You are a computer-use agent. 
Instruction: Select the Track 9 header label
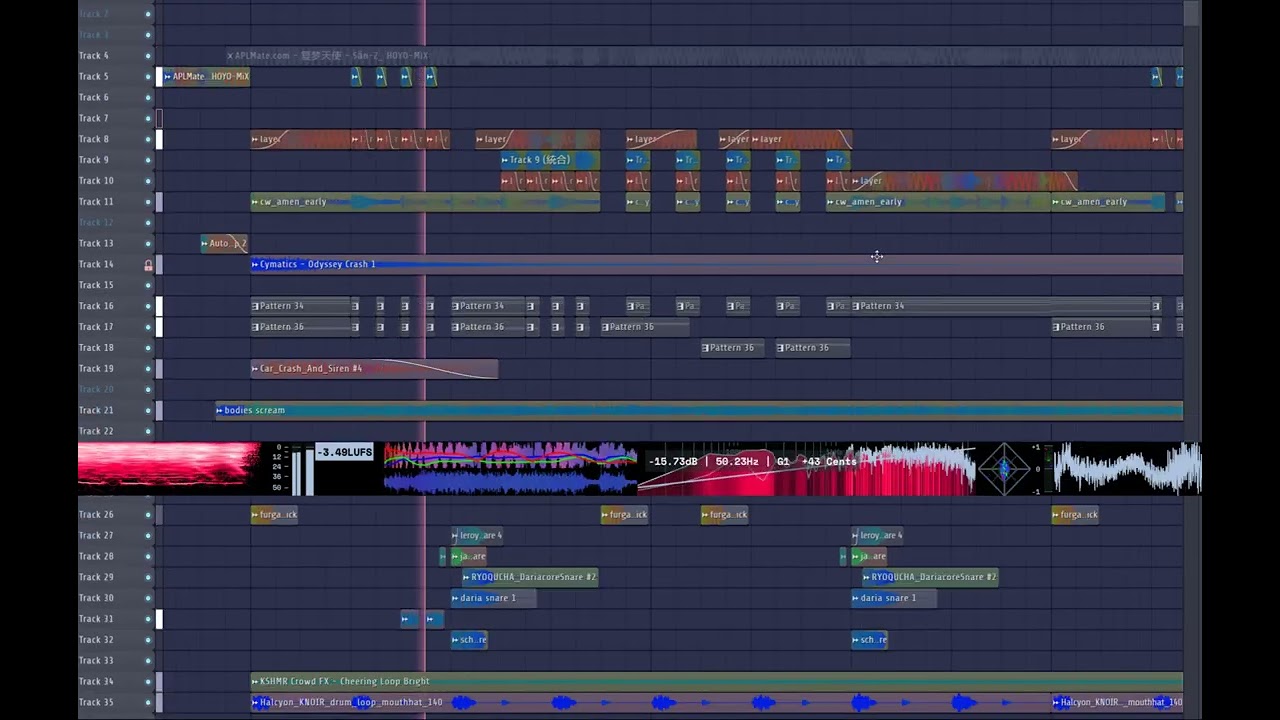pyautogui.click(x=94, y=160)
